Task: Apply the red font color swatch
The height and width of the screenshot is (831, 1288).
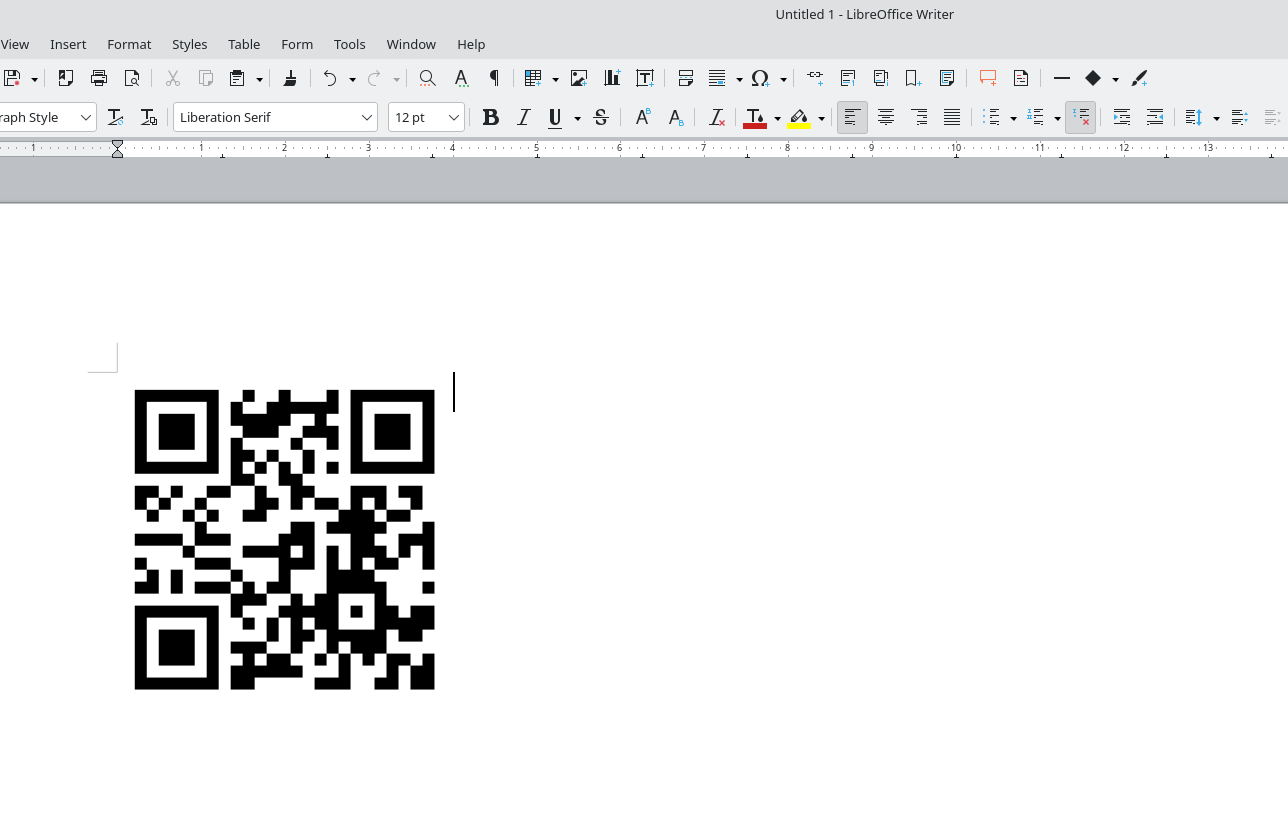Action: tap(755, 118)
